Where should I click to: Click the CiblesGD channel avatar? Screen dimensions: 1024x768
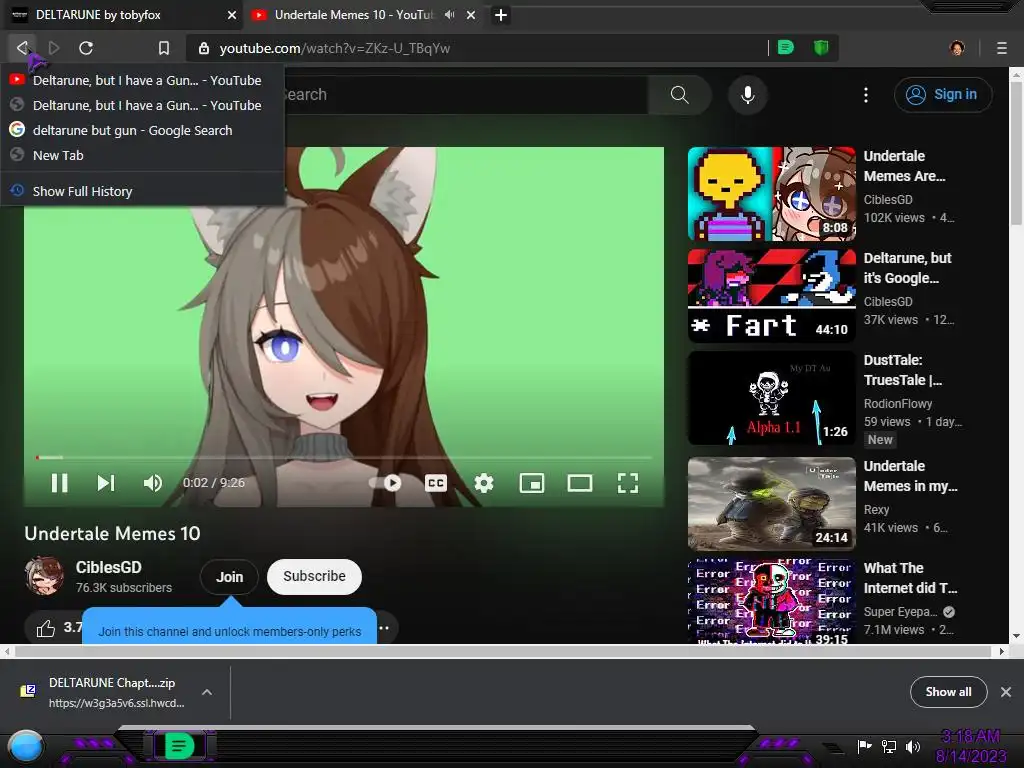(x=44, y=575)
